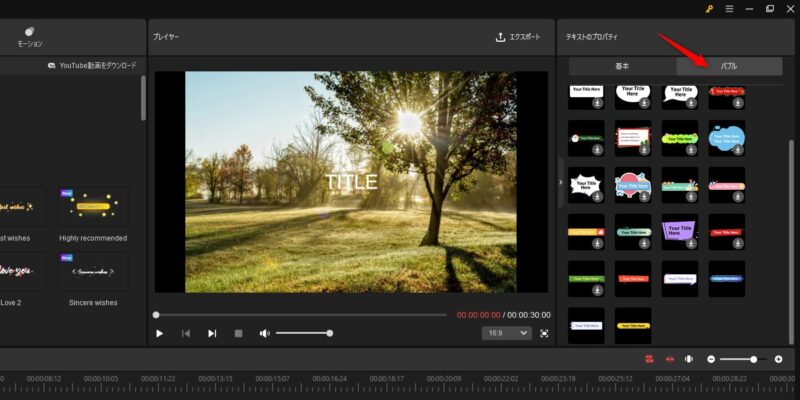Select the yellow rounded bar bubble
The width and height of the screenshot is (800, 400).
[633, 326]
